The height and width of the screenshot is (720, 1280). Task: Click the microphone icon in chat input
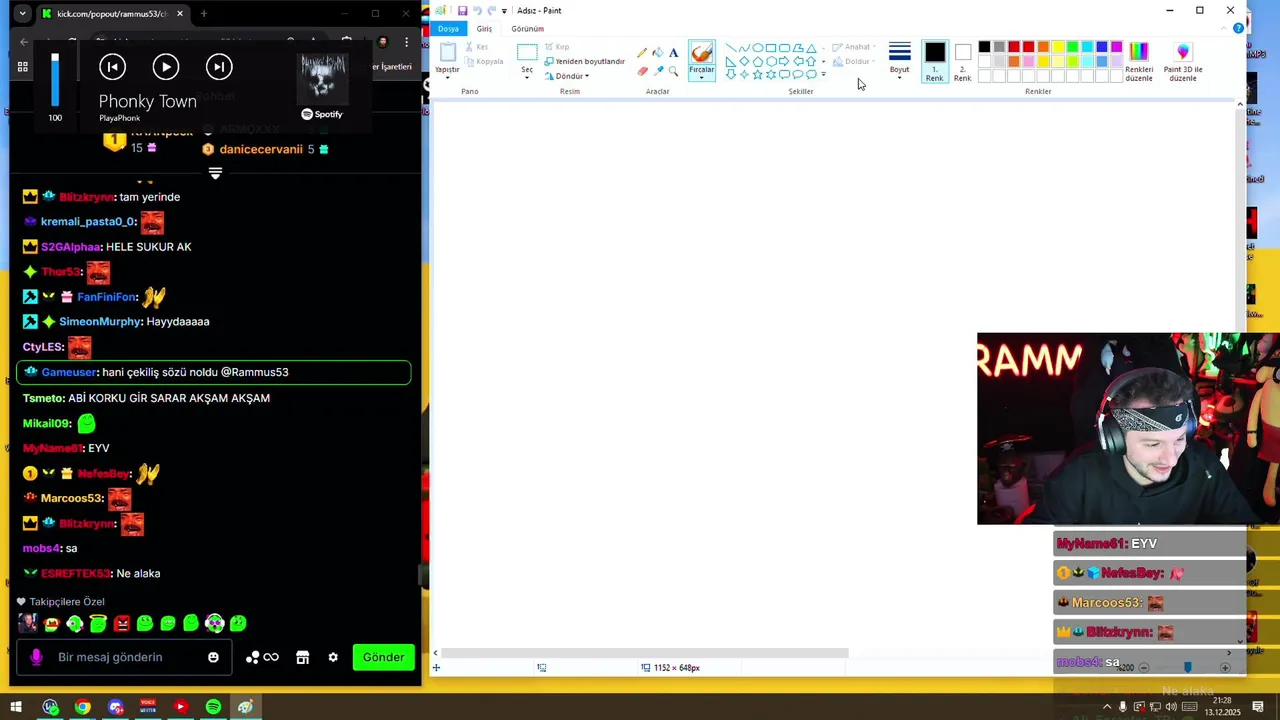[36, 657]
